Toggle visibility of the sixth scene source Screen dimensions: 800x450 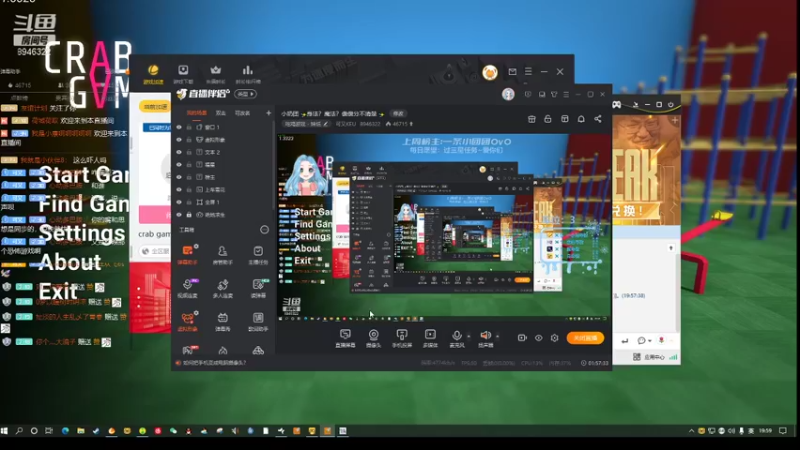(179, 189)
